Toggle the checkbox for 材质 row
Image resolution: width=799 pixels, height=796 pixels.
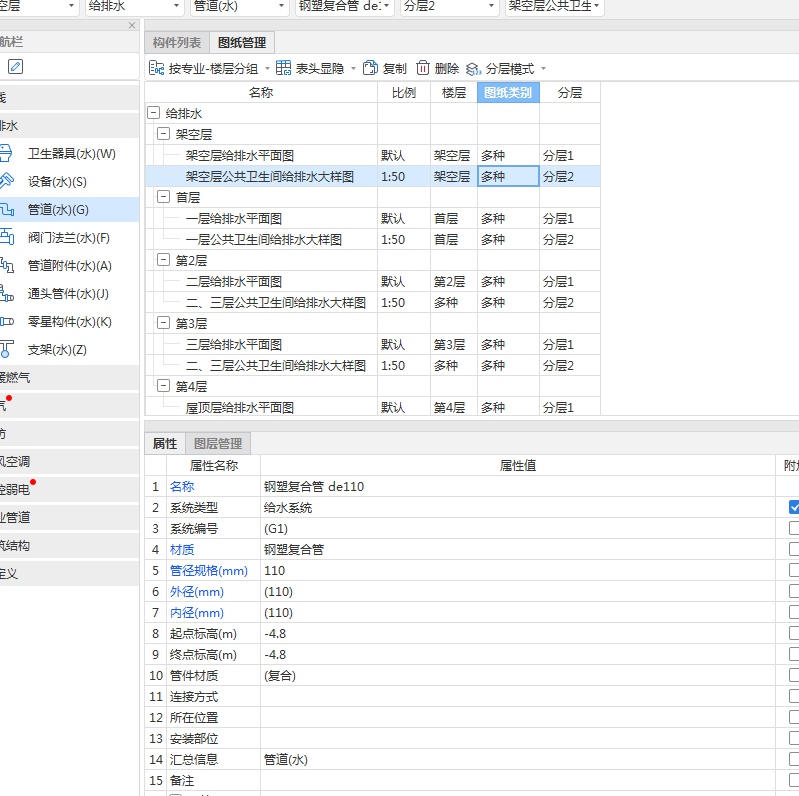click(794, 549)
